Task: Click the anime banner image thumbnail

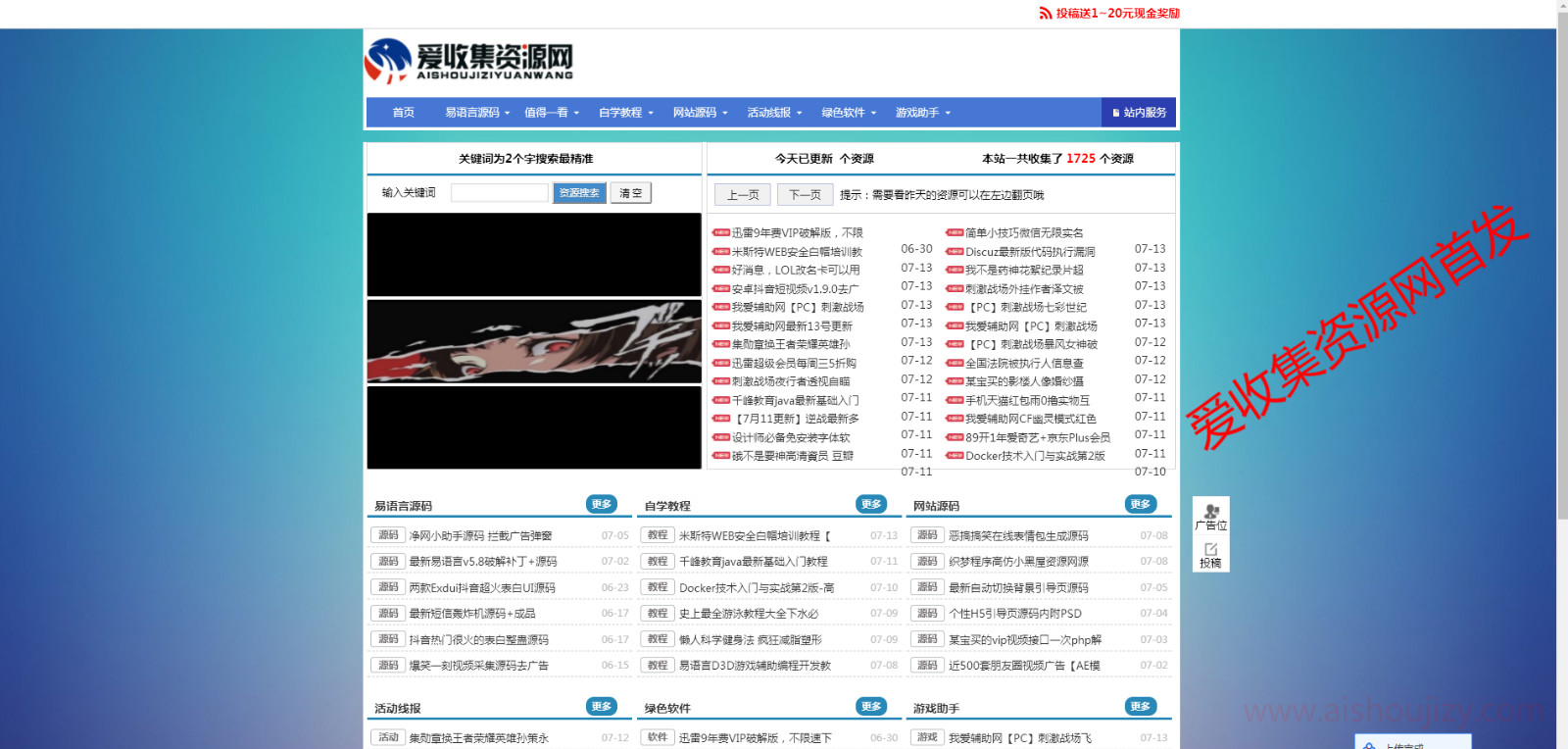Action: point(534,341)
